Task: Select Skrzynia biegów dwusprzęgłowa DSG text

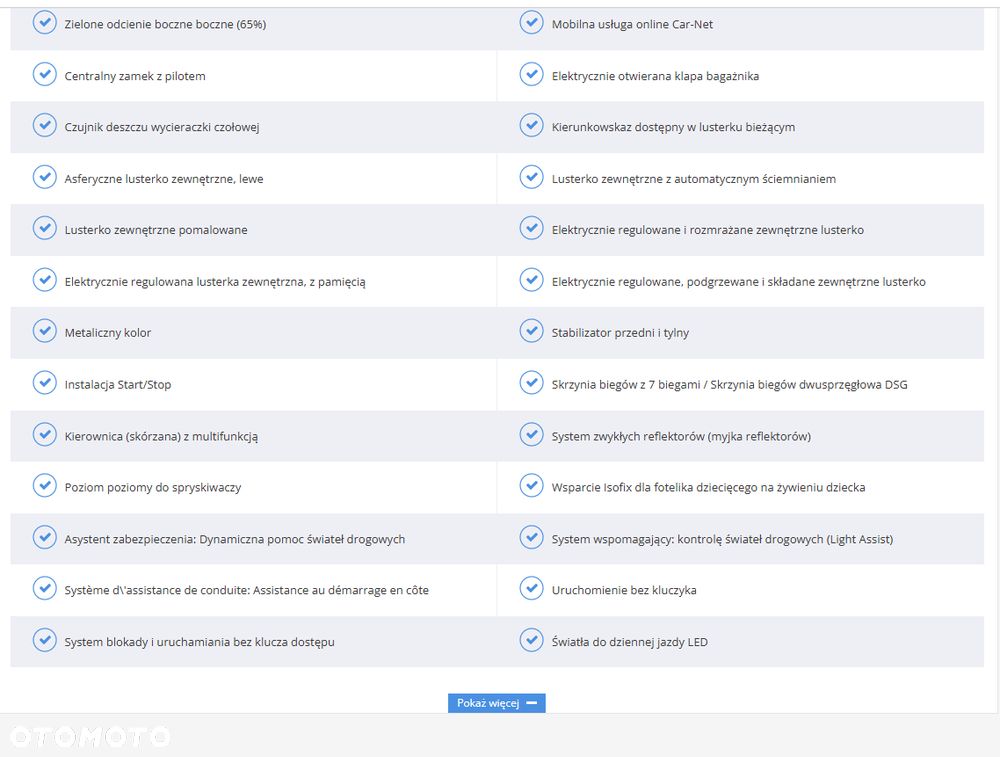Action: 809,385
